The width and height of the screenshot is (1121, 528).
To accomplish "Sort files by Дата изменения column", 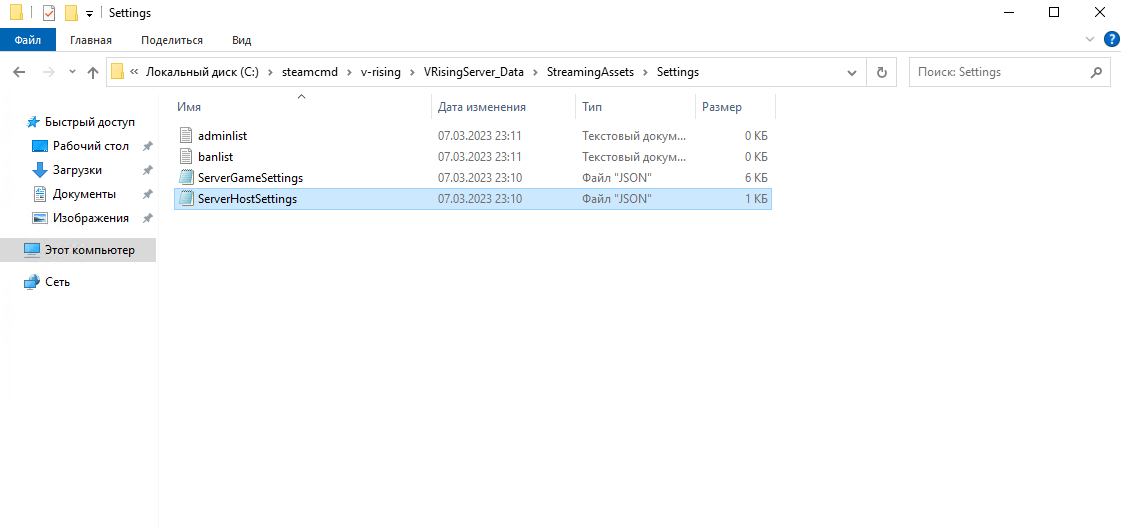I will (482, 107).
